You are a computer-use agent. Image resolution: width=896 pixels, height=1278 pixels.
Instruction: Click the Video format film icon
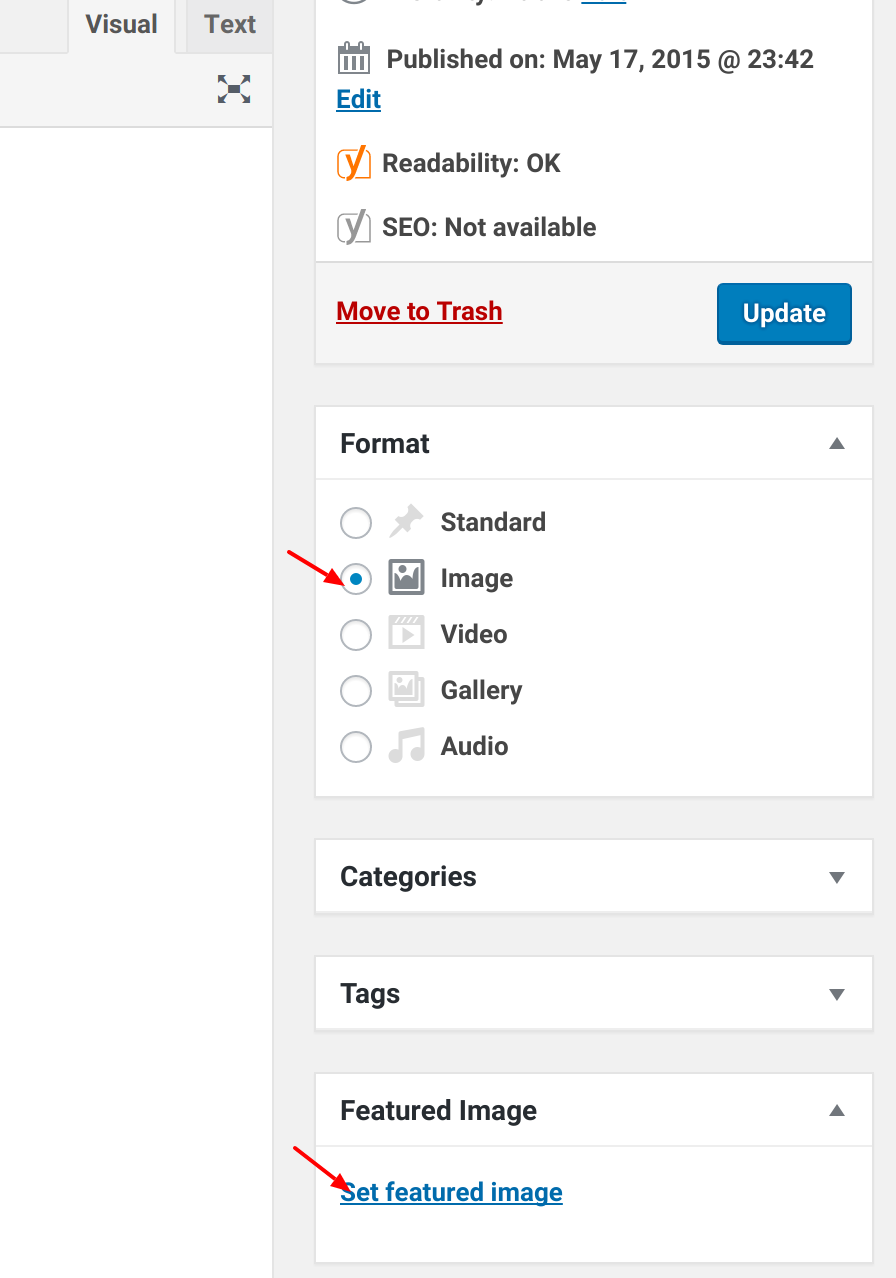(406, 634)
